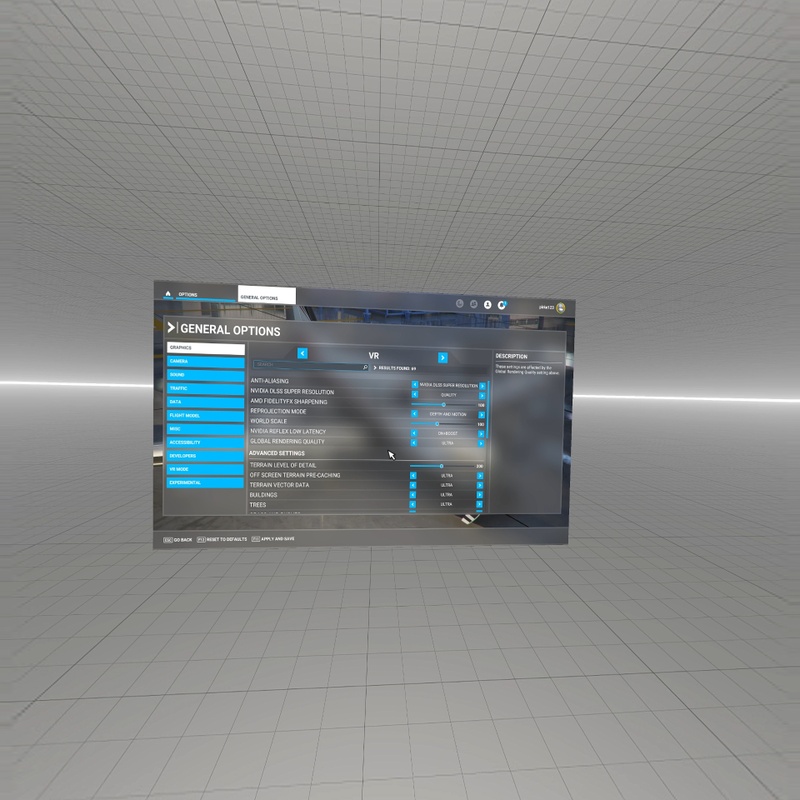Screen dimensions: 800x800
Task: Click the round user avatar beside the username
Action: pyautogui.click(x=561, y=308)
